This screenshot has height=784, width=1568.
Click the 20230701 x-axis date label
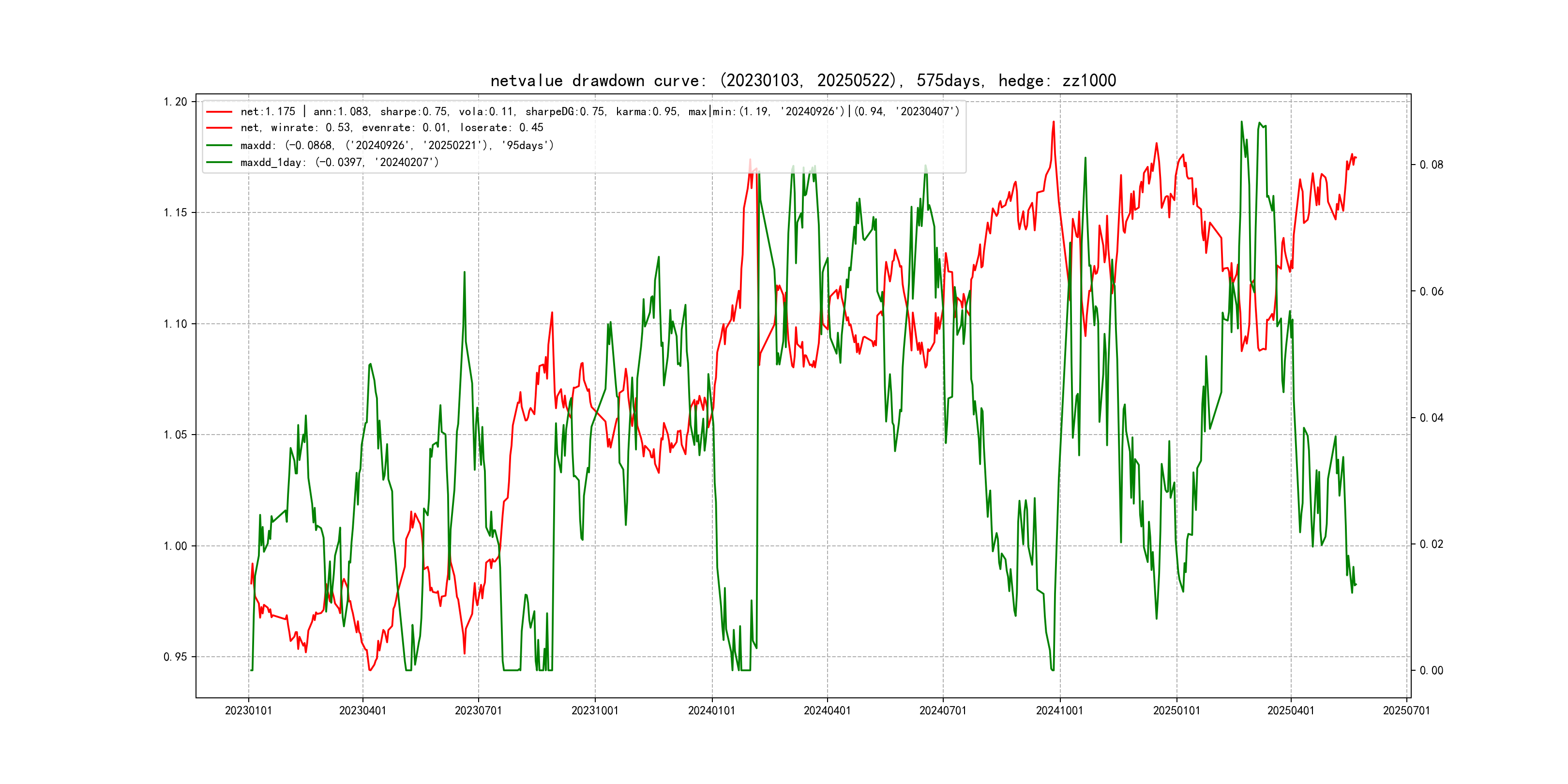click(x=479, y=710)
